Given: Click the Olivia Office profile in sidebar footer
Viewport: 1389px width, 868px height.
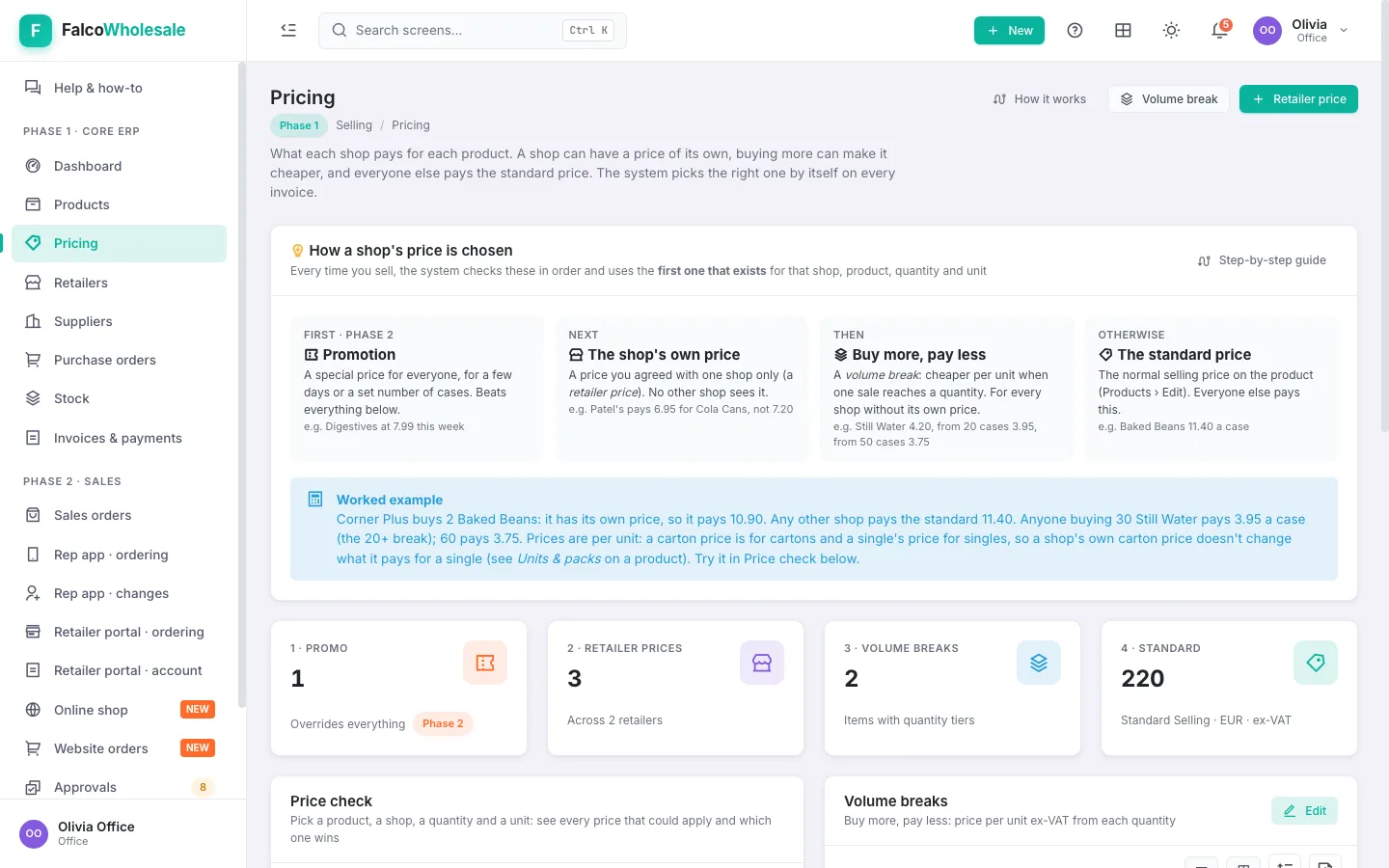Looking at the screenshot, I should (x=123, y=833).
